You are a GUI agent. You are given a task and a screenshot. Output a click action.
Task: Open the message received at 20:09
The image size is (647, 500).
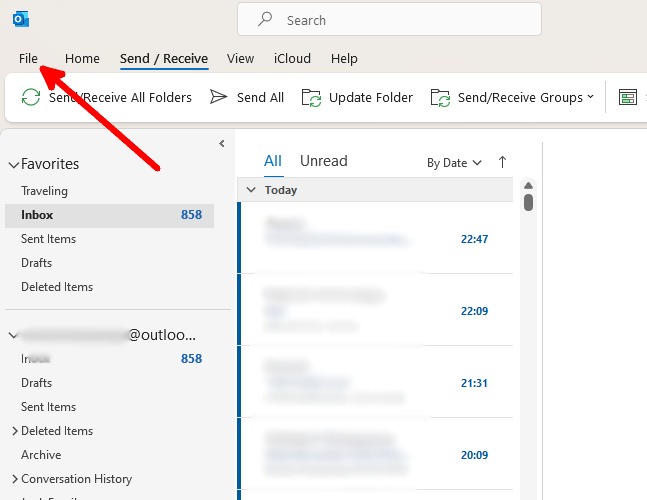[375, 454]
